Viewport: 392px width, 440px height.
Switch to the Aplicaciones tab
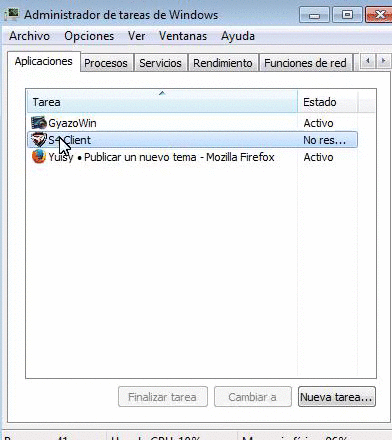point(44,61)
